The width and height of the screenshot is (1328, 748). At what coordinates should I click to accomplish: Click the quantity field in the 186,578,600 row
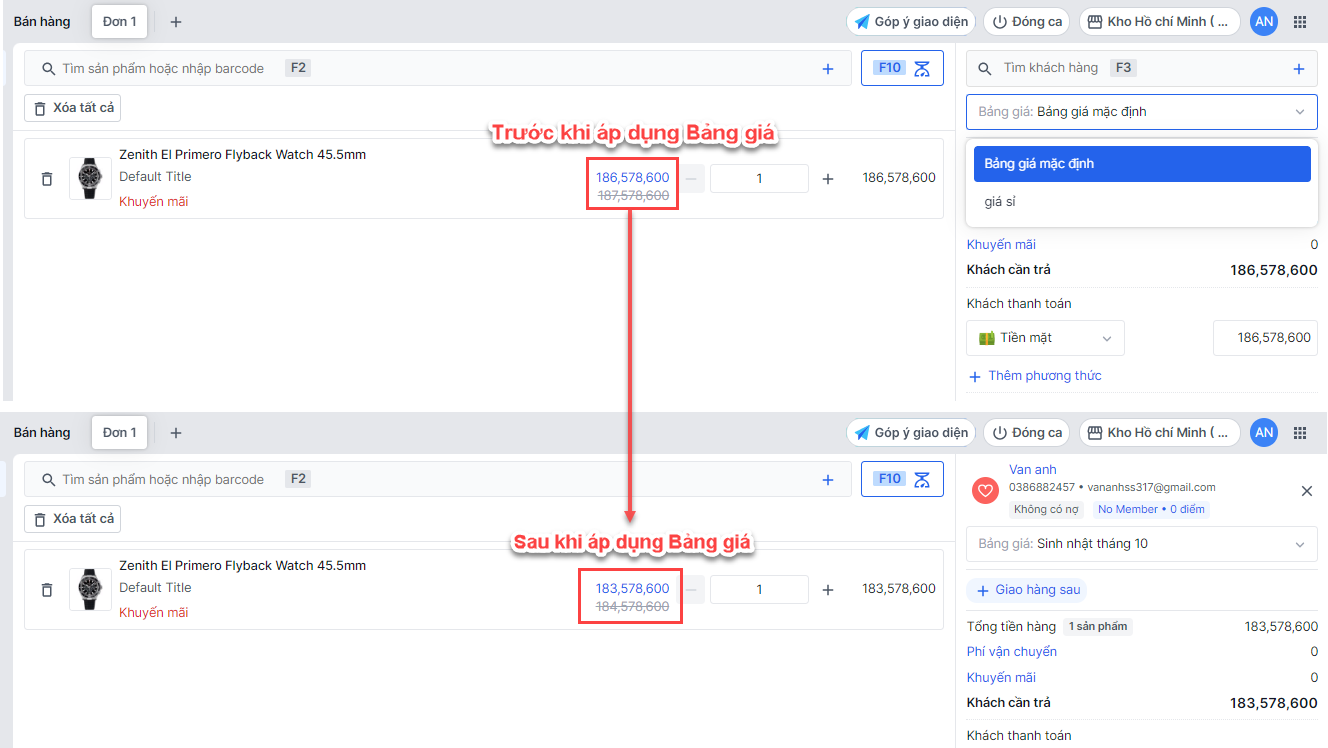point(759,179)
